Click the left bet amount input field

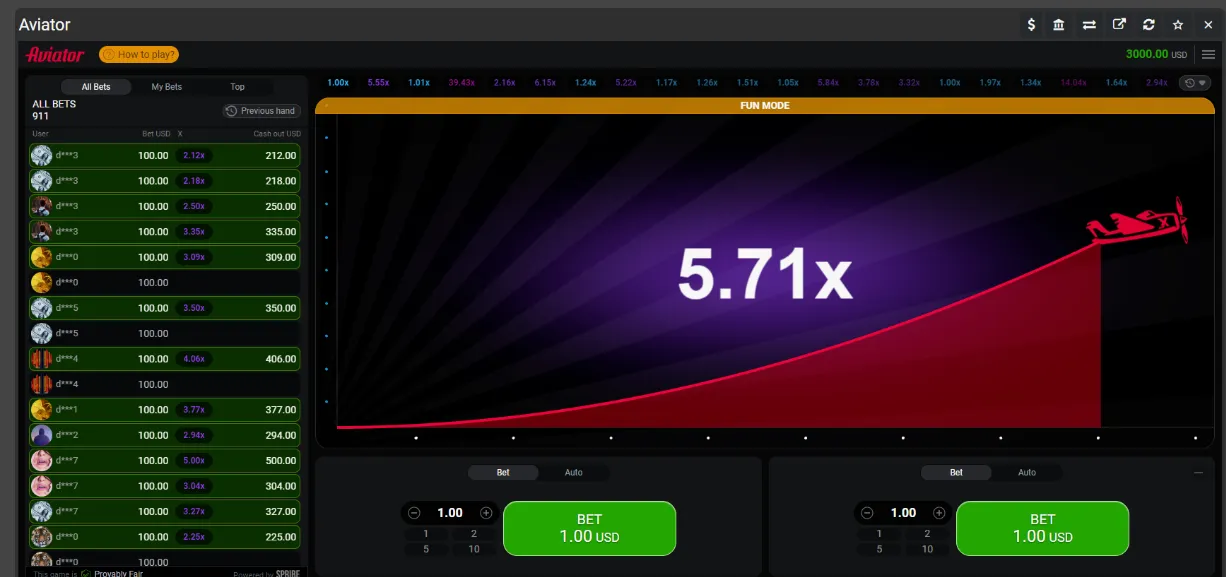[x=449, y=513]
